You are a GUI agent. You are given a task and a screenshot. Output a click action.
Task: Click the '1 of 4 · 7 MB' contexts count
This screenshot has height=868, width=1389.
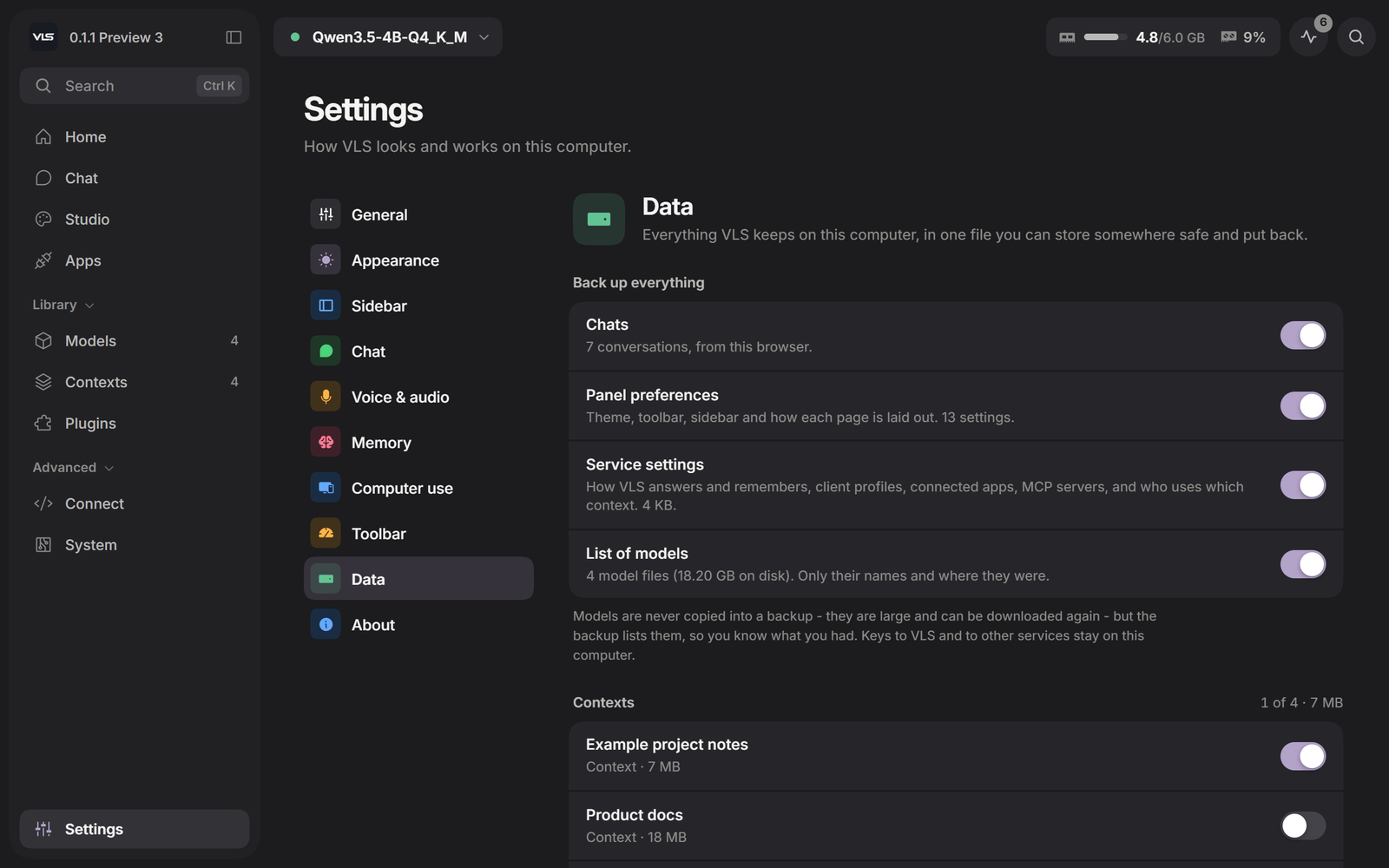click(1301, 702)
